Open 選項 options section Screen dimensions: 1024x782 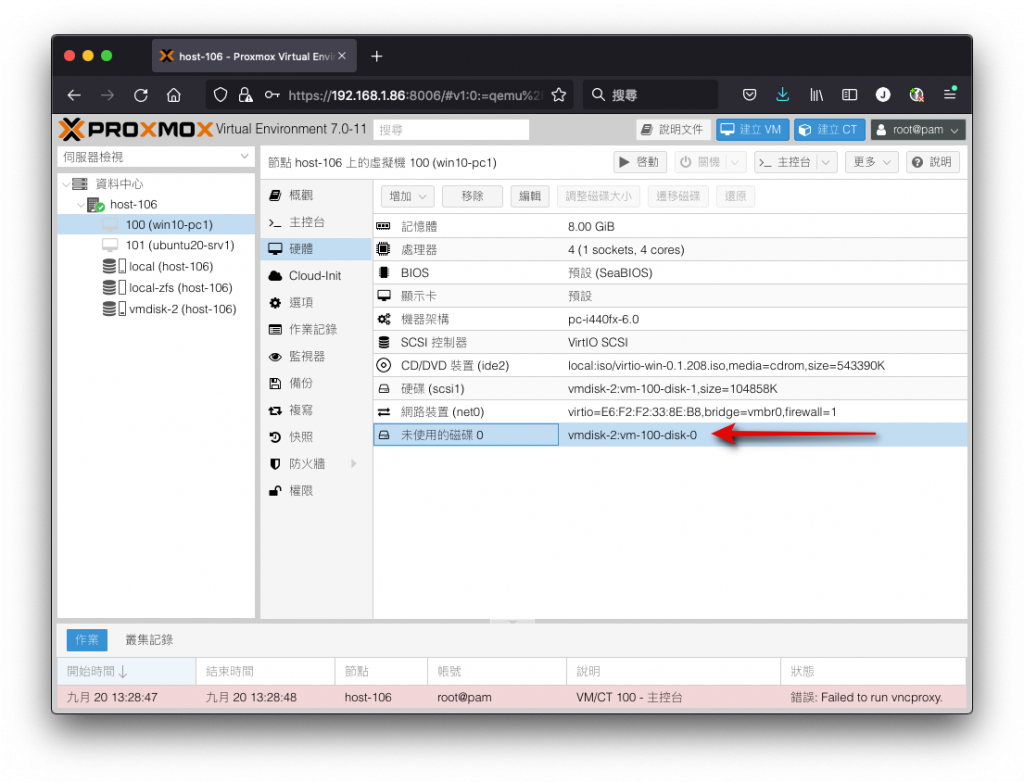coord(316,302)
